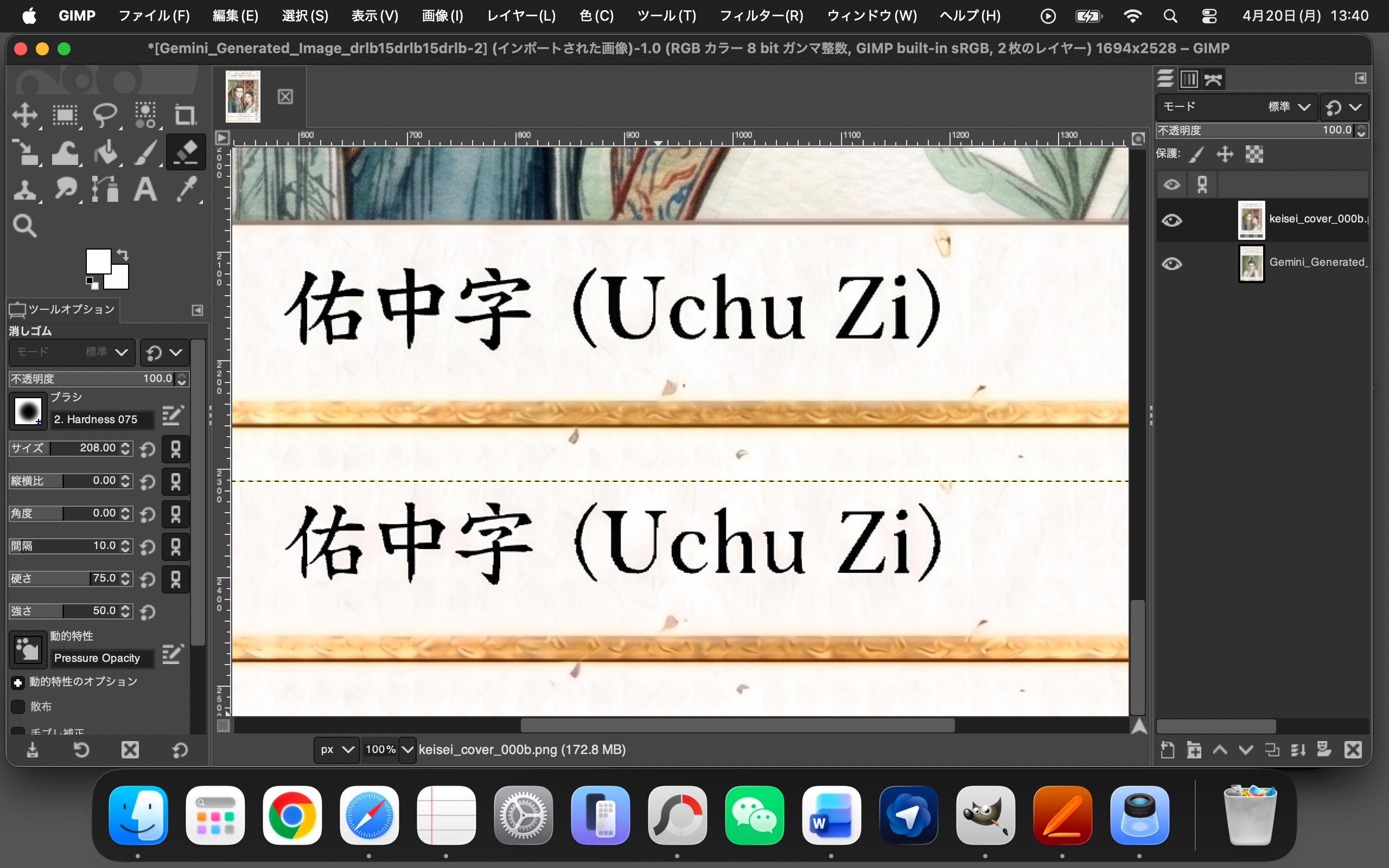Select the Zoom magnifier tool
This screenshot has height=868, width=1389.
24,226
